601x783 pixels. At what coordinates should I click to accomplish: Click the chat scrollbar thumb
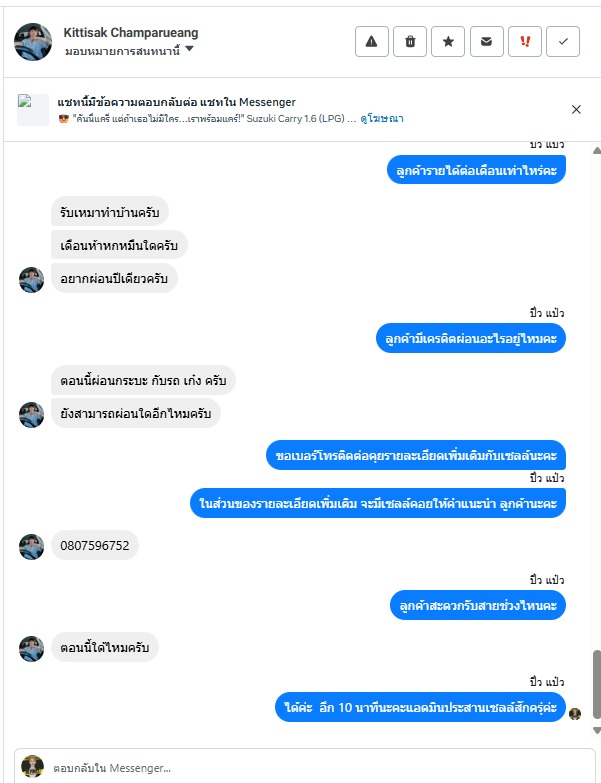pos(597,684)
